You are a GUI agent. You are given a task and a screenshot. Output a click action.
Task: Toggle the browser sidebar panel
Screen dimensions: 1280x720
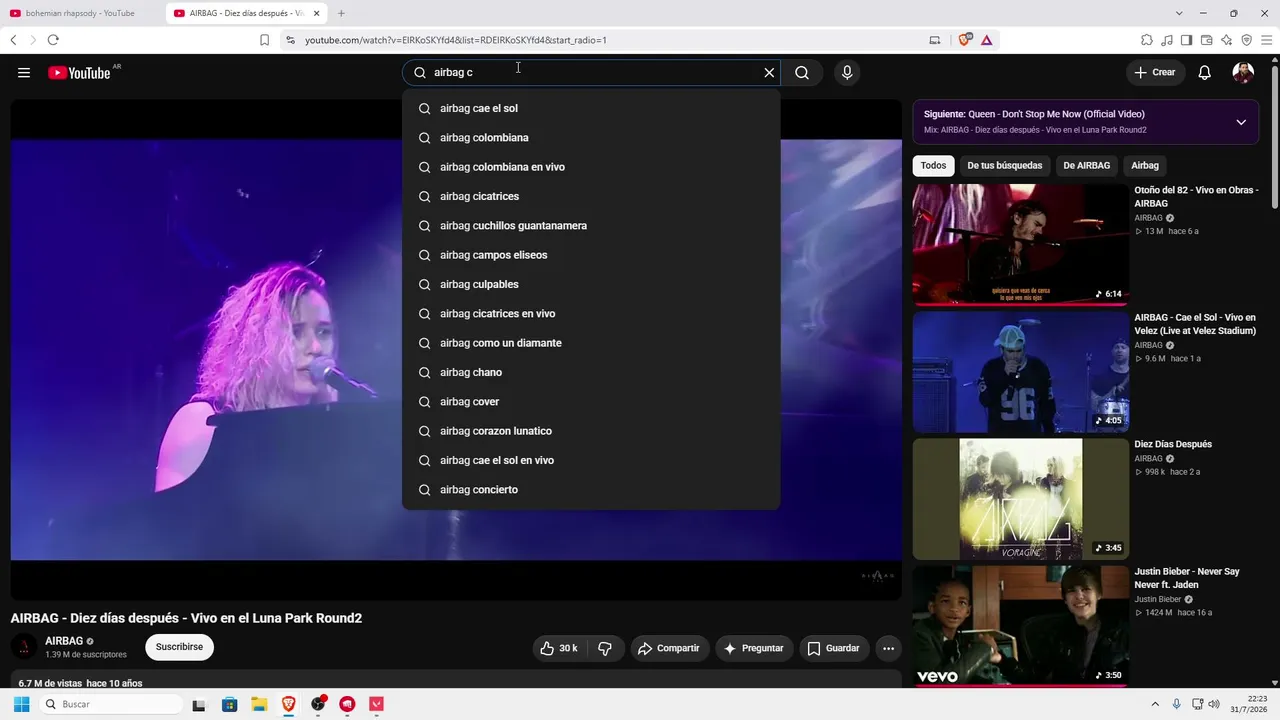coord(1186,40)
